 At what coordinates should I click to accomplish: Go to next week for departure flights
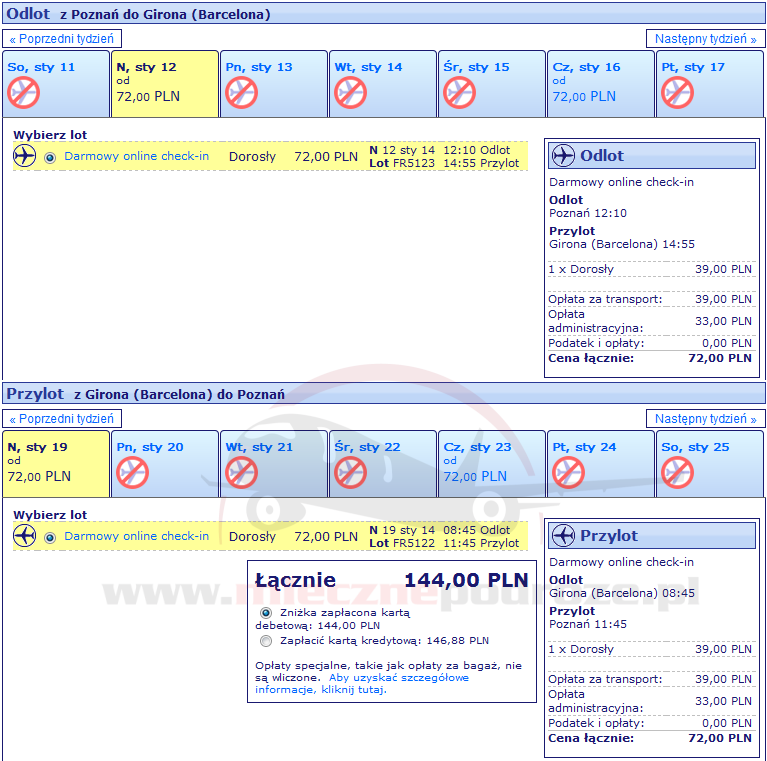pos(705,39)
